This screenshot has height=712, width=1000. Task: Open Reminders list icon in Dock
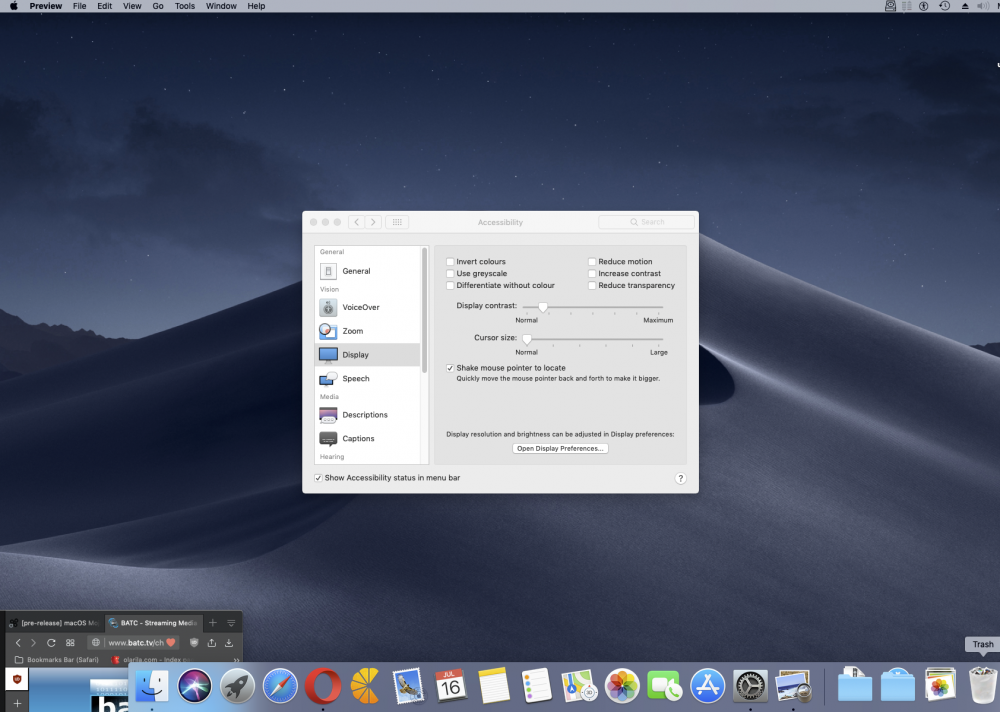tap(536, 686)
